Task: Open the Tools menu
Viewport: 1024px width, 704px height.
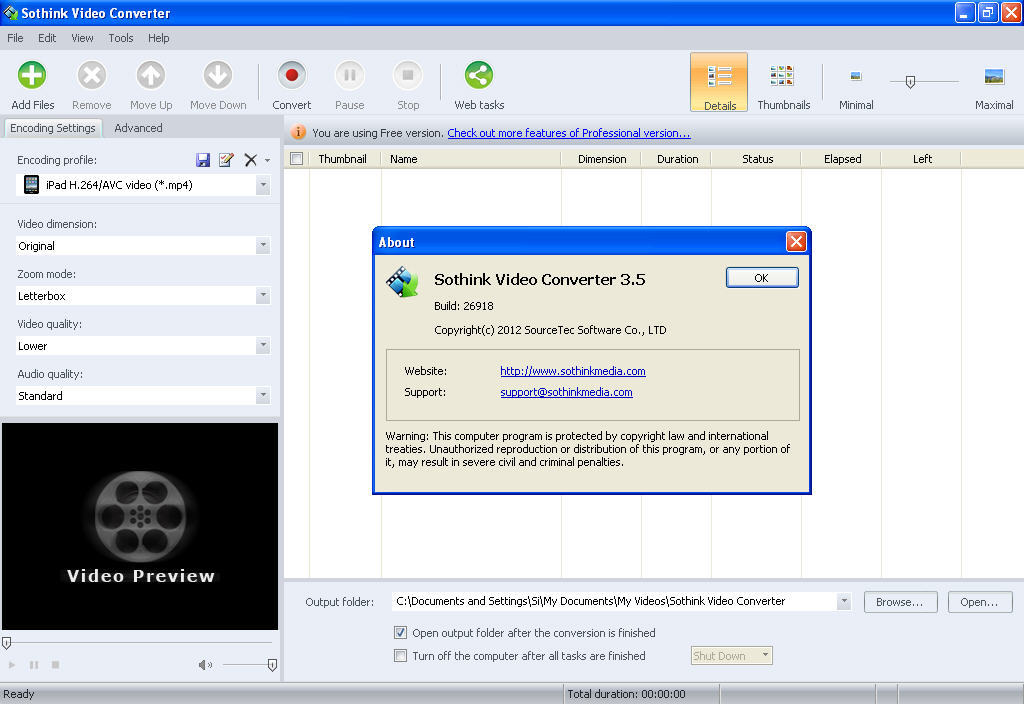Action: (121, 38)
